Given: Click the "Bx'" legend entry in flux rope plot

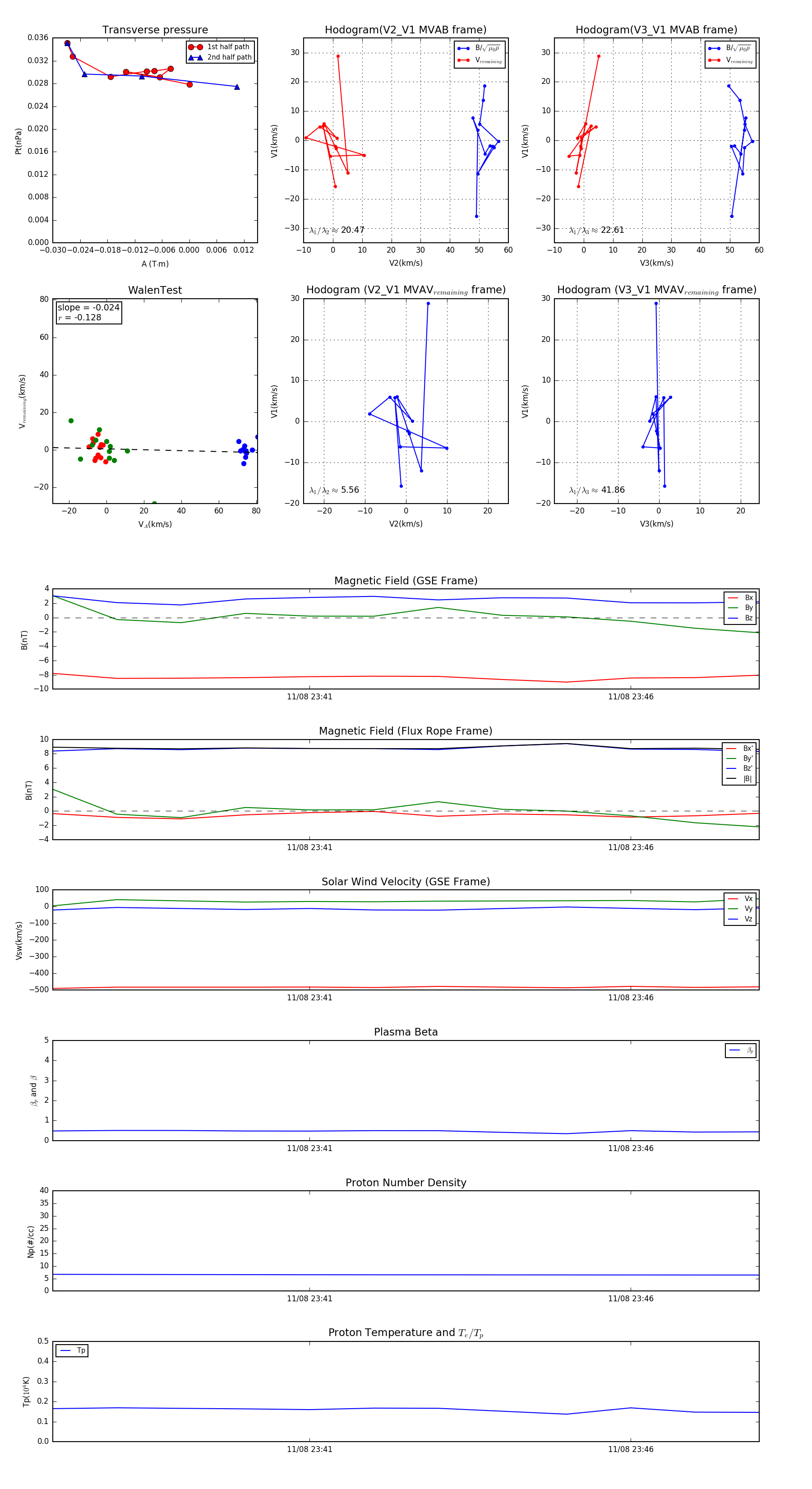Looking at the screenshot, I should [x=739, y=748].
